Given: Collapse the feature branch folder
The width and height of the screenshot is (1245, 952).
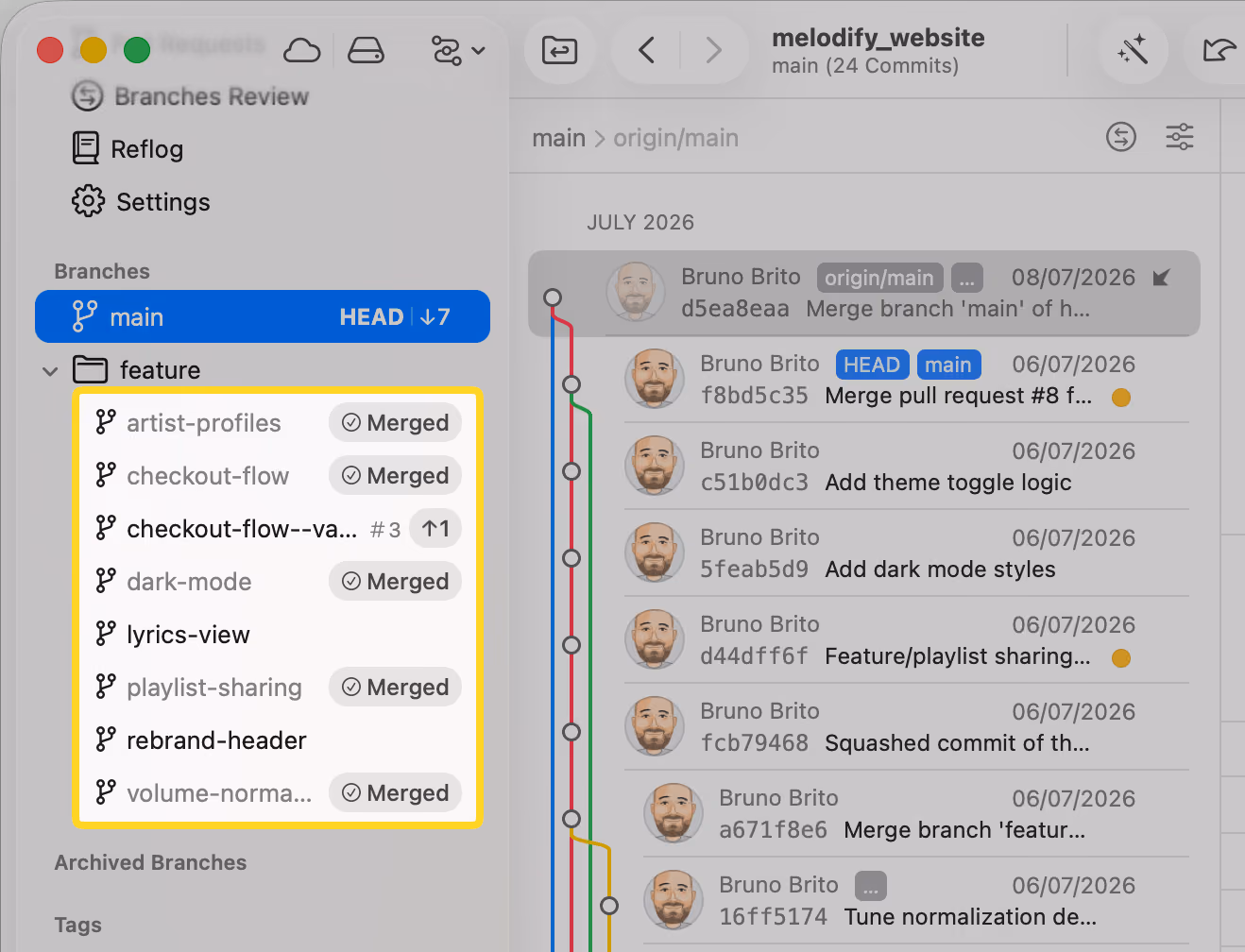Looking at the screenshot, I should [50, 371].
